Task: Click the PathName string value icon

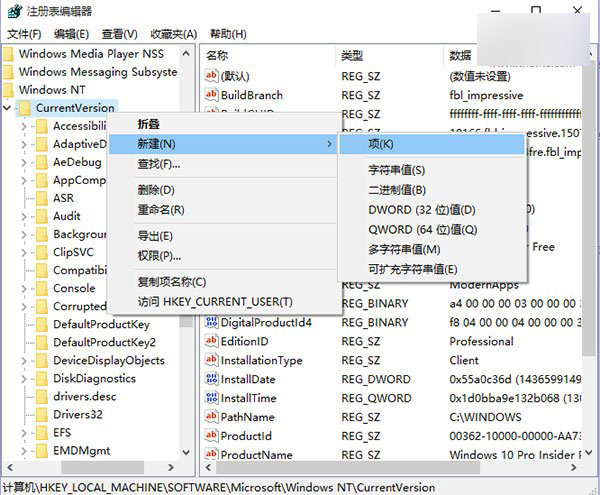Action: [x=211, y=417]
